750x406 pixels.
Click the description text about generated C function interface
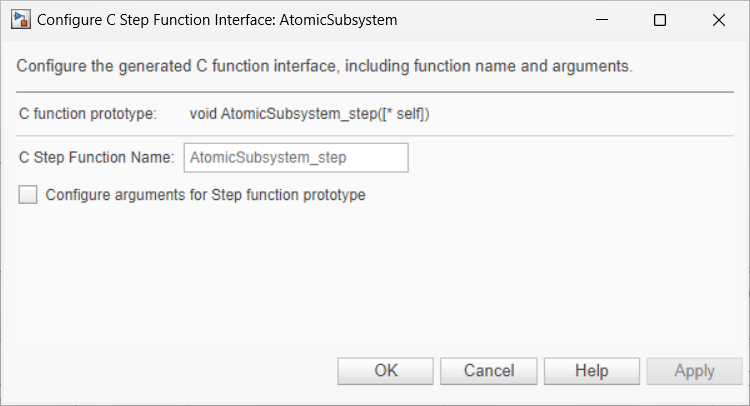[x=325, y=67]
